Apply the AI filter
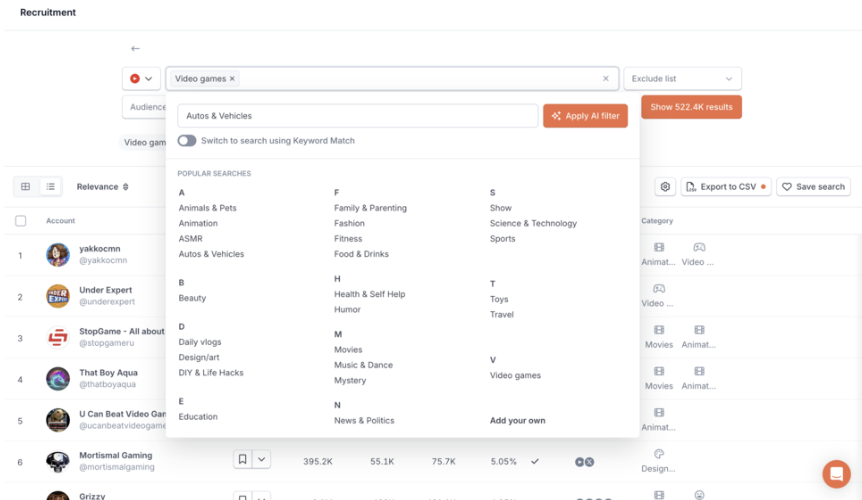862x500 pixels. (585, 116)
